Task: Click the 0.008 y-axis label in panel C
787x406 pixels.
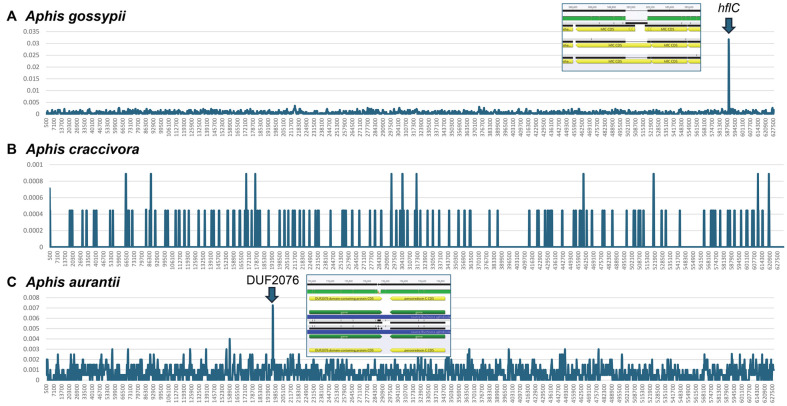Action: 31,297
